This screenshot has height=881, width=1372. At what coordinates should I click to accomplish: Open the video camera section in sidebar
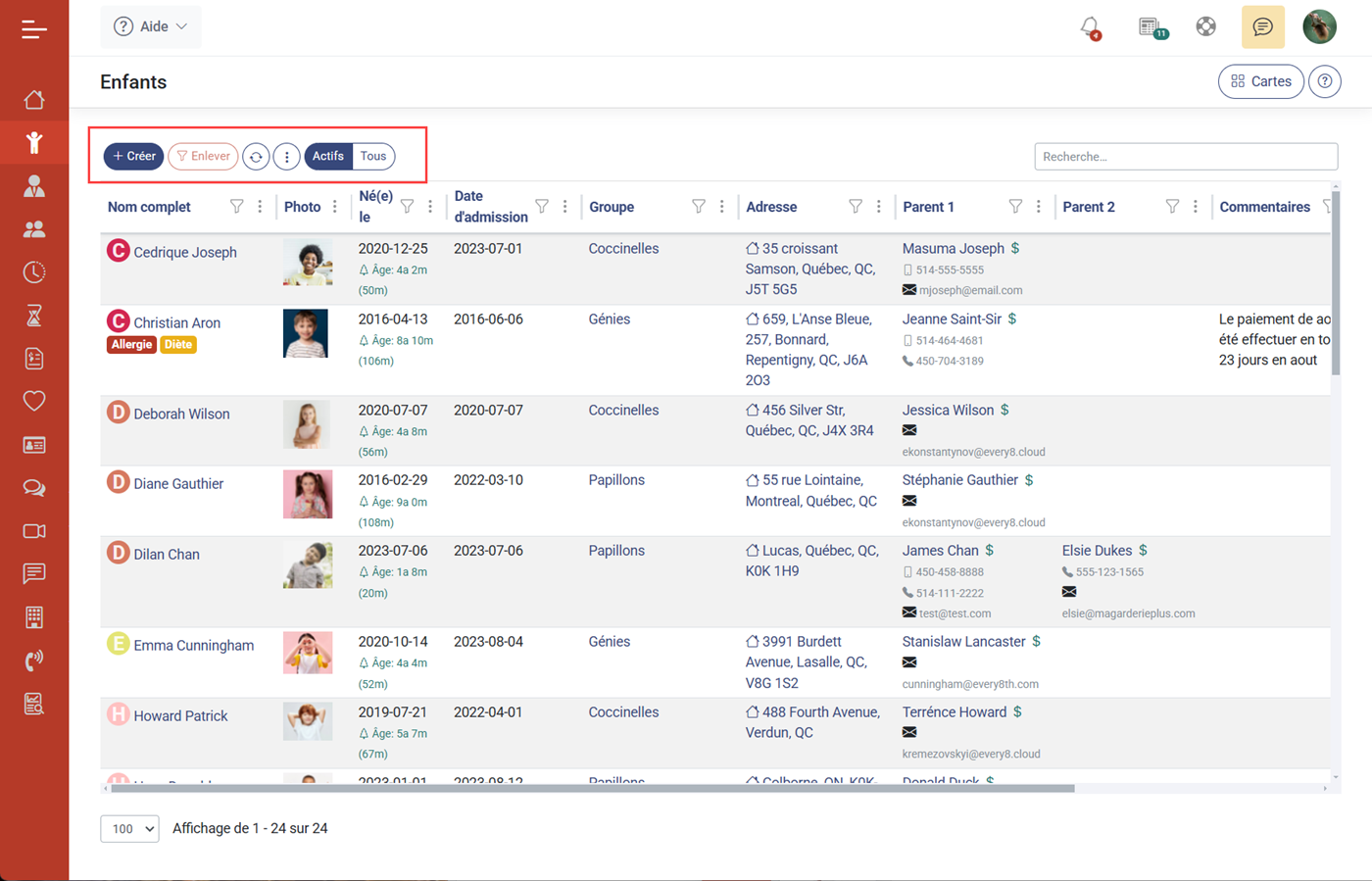pyautogui.click(x=34, y=530)
